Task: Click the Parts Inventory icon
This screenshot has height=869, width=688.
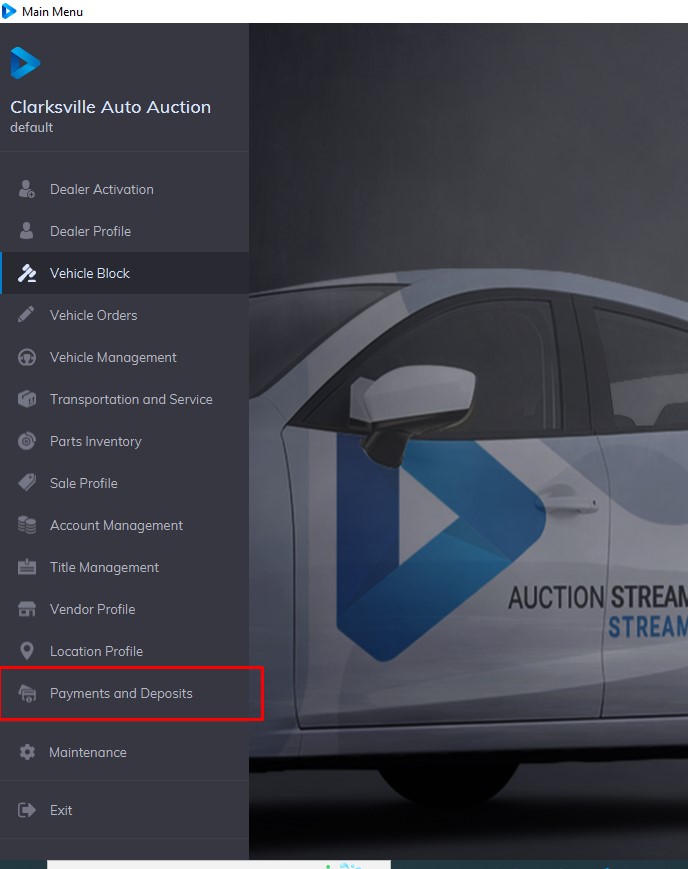Action: (x=27, y=441)
